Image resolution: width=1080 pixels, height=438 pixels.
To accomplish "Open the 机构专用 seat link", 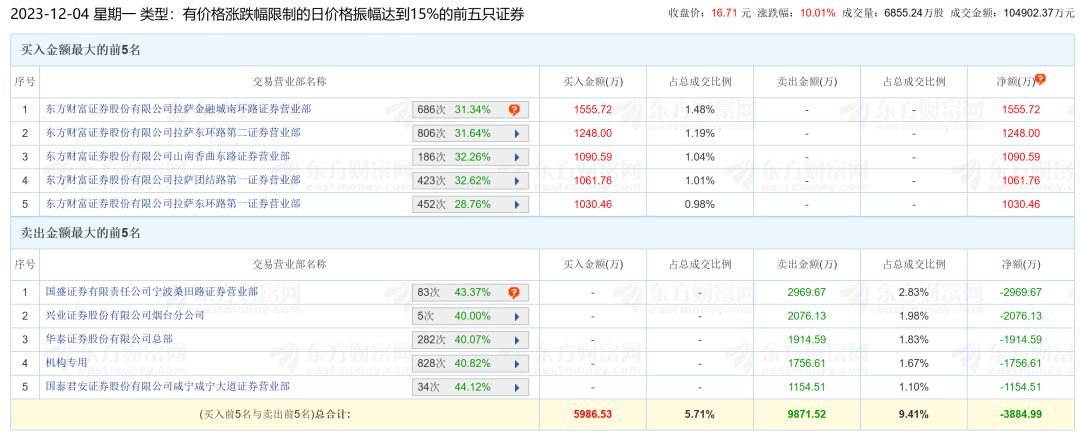I will [67, 363].
